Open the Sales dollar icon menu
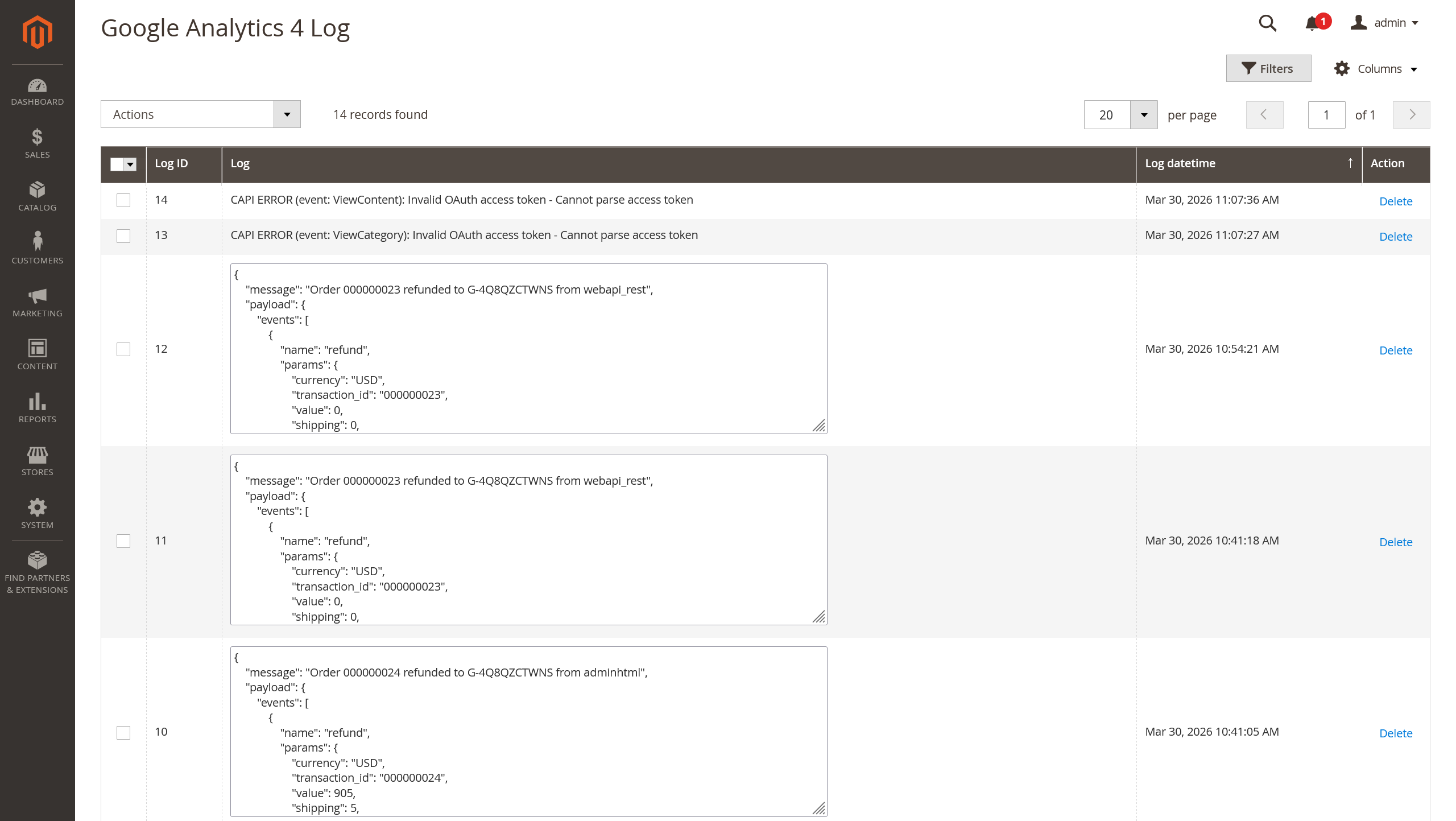Screen dimensions: 1456x821 38,137
